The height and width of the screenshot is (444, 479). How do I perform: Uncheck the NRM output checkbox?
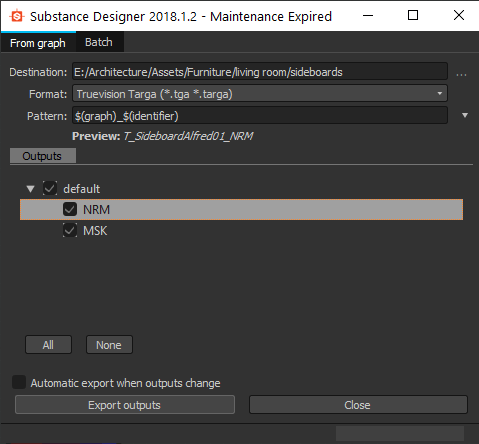(x=70, y=209)
